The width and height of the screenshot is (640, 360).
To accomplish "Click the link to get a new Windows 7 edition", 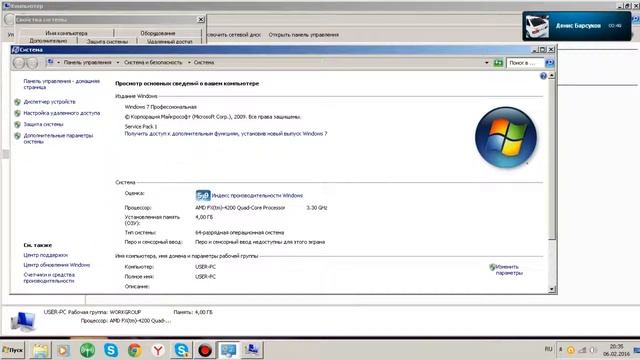I will [226, 133].
